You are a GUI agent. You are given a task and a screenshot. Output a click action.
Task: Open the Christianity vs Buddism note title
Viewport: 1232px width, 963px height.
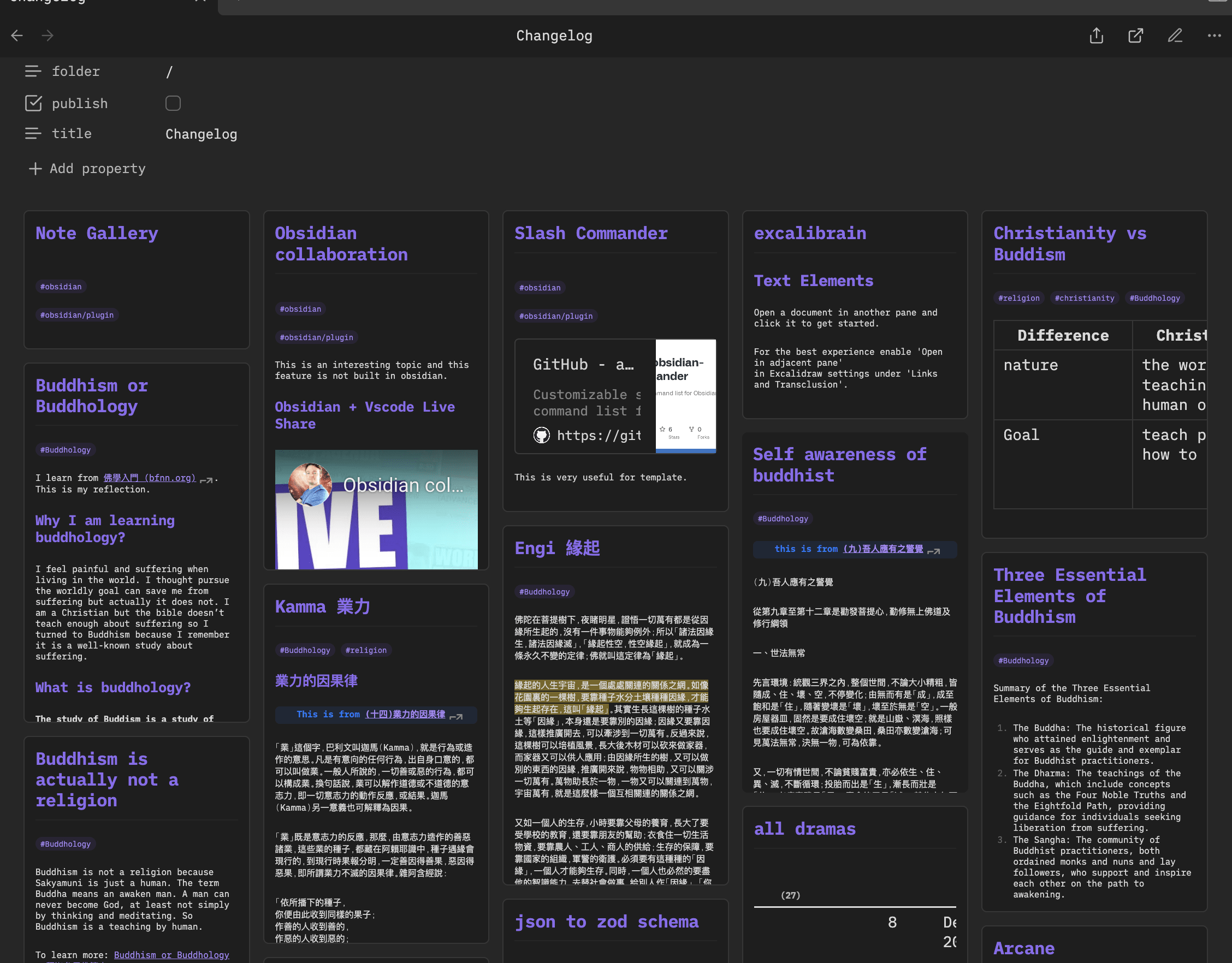(1070, 243)
